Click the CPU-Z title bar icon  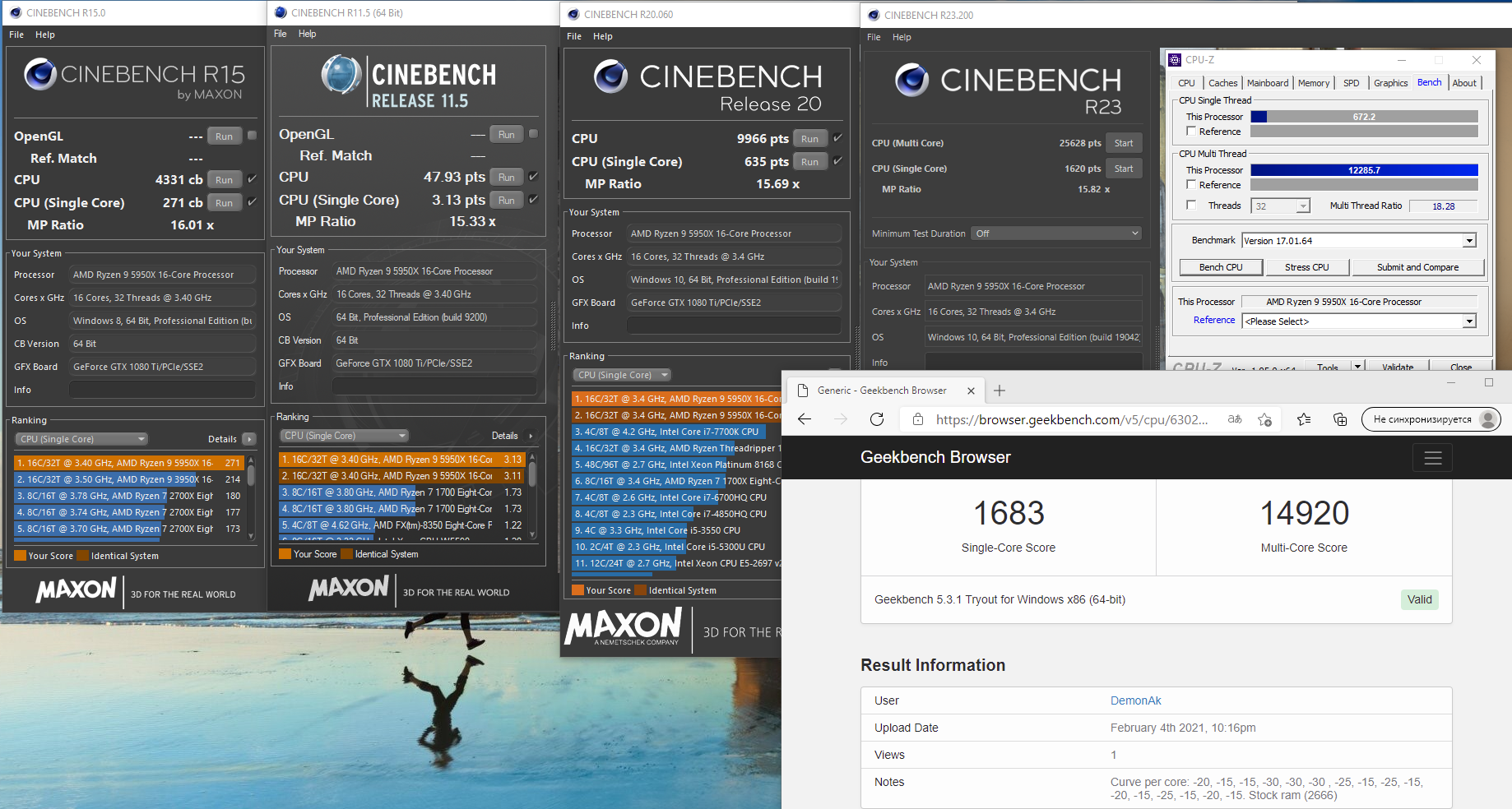[x=1175, y=60]
